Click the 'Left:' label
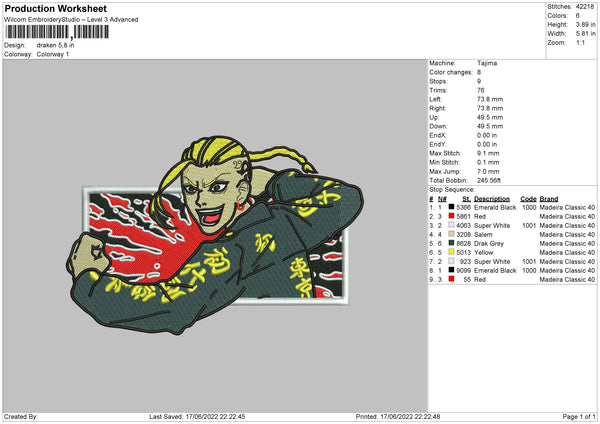 tap(435, 99)
